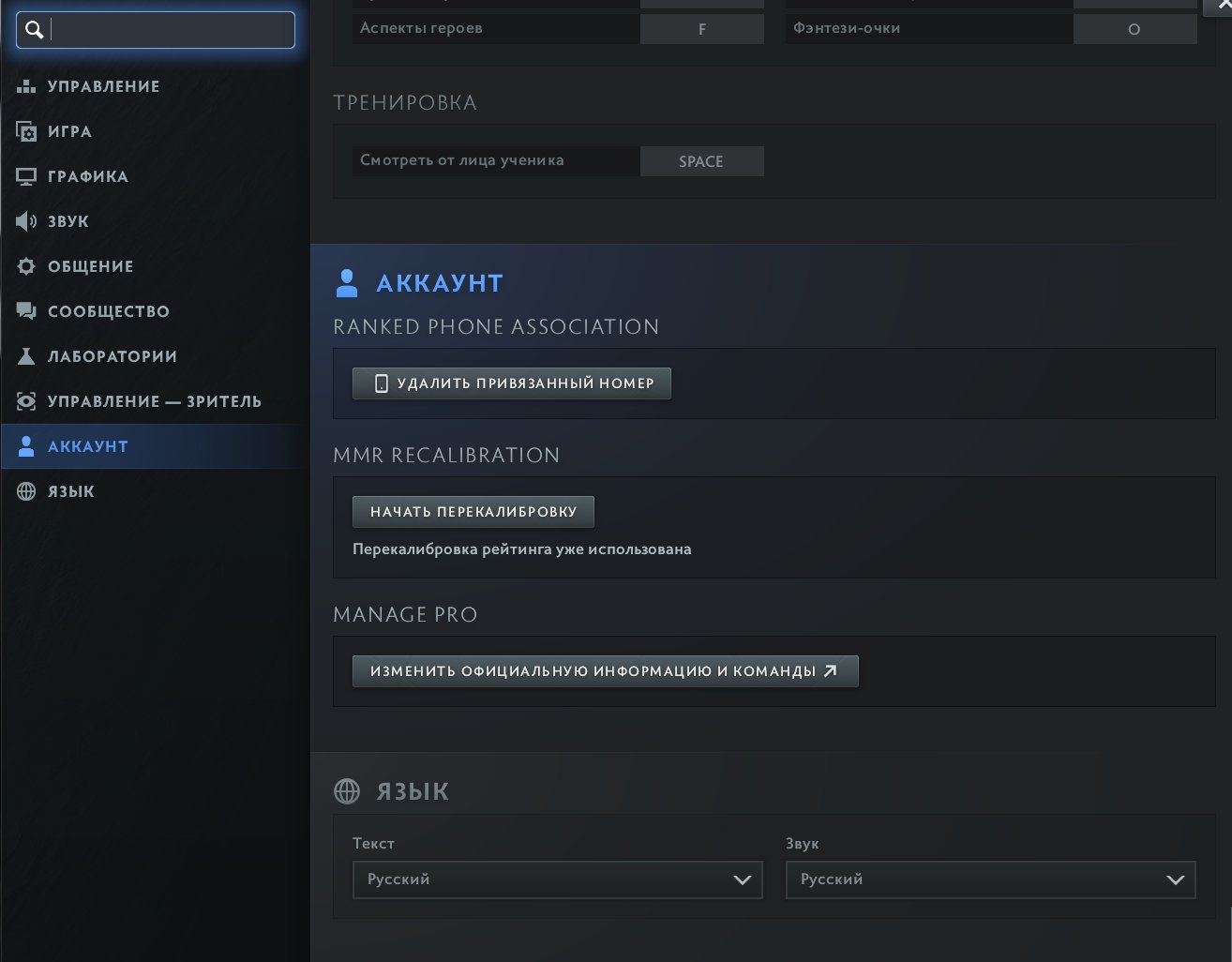Expand the Текст language dropdown
Screen dimensions: 1232x962
pyautogui.click(x=557, y=879)
